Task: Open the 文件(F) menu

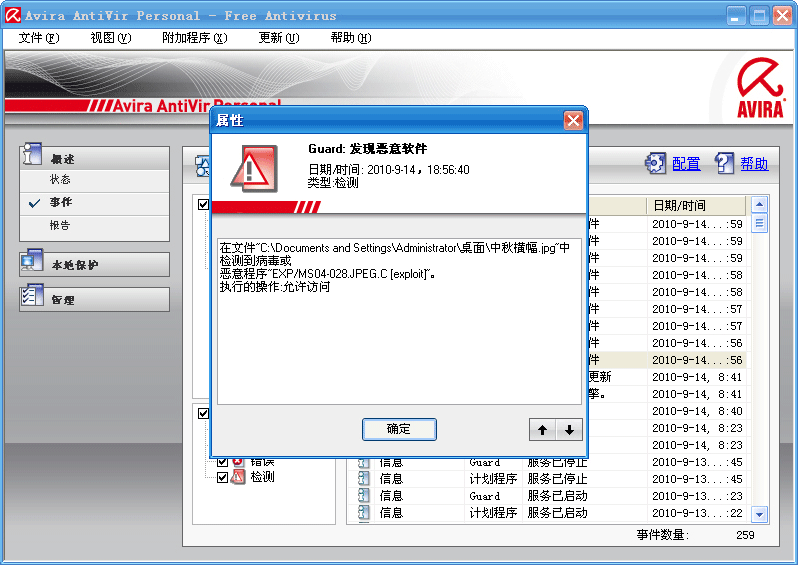Action: click(x=39, y=38)
